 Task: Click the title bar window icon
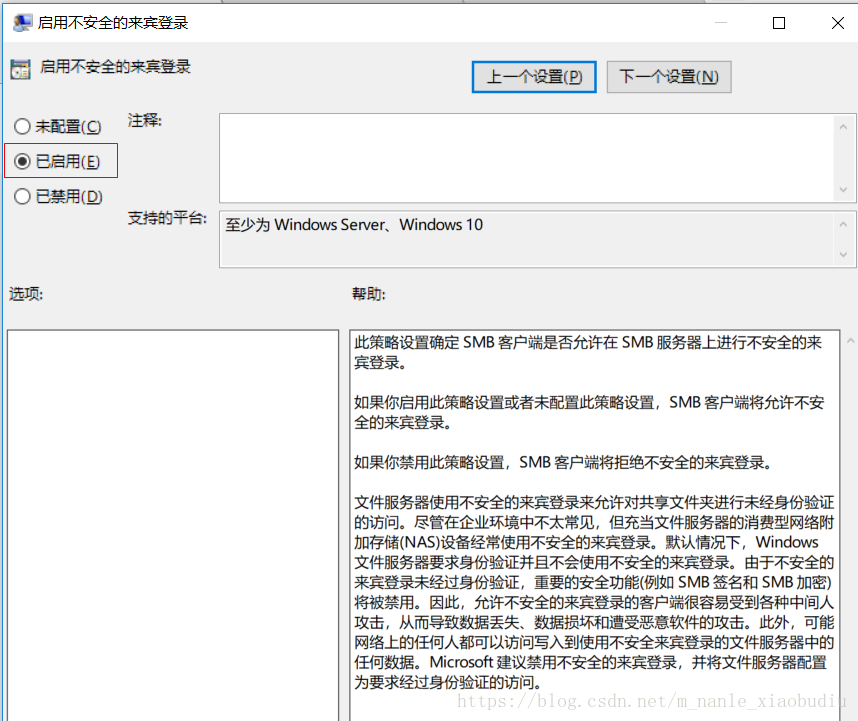pos(22,22)
